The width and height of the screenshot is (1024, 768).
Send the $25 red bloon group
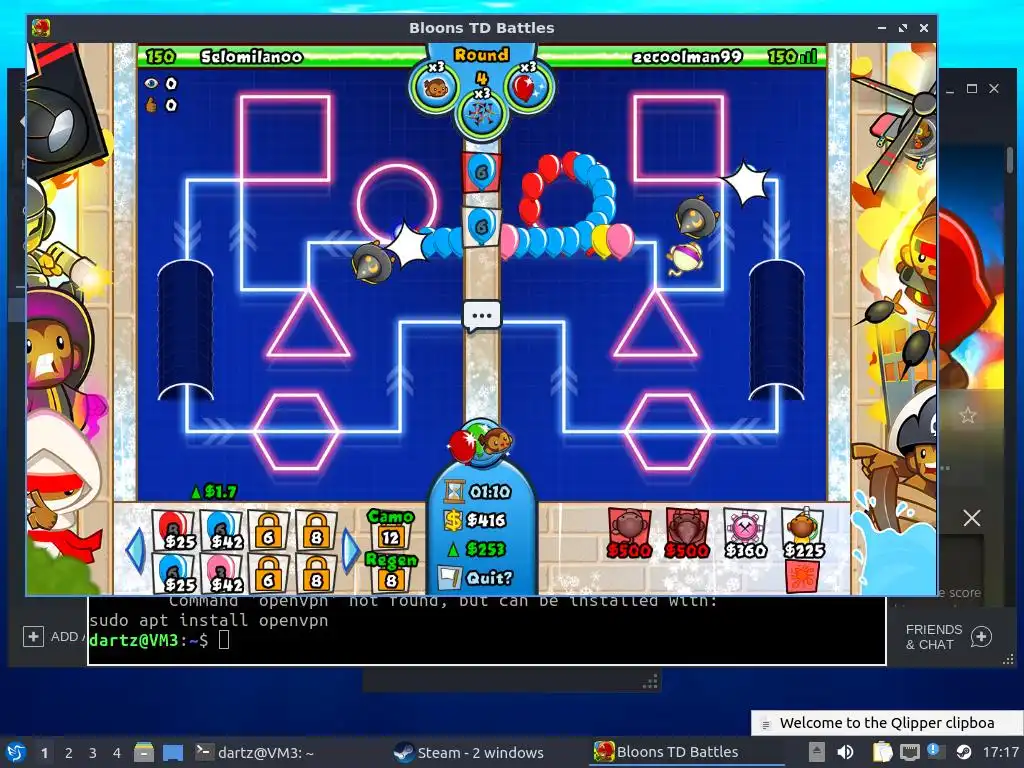[175, 530]
